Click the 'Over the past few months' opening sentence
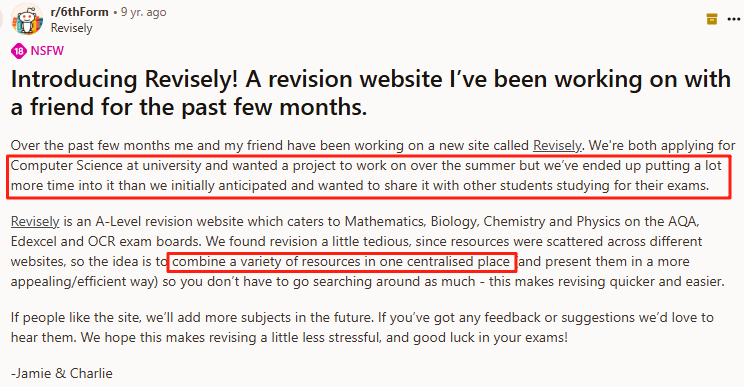744x387 pixels. click(x=270, y=145)
